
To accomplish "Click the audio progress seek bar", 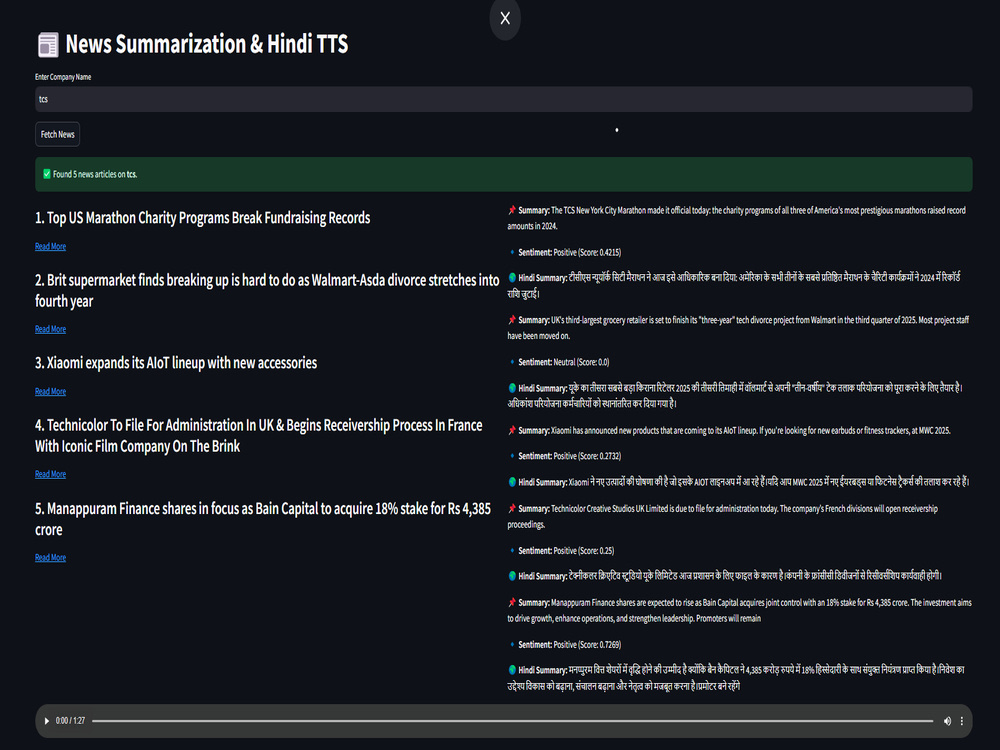I will pos(512,721).
